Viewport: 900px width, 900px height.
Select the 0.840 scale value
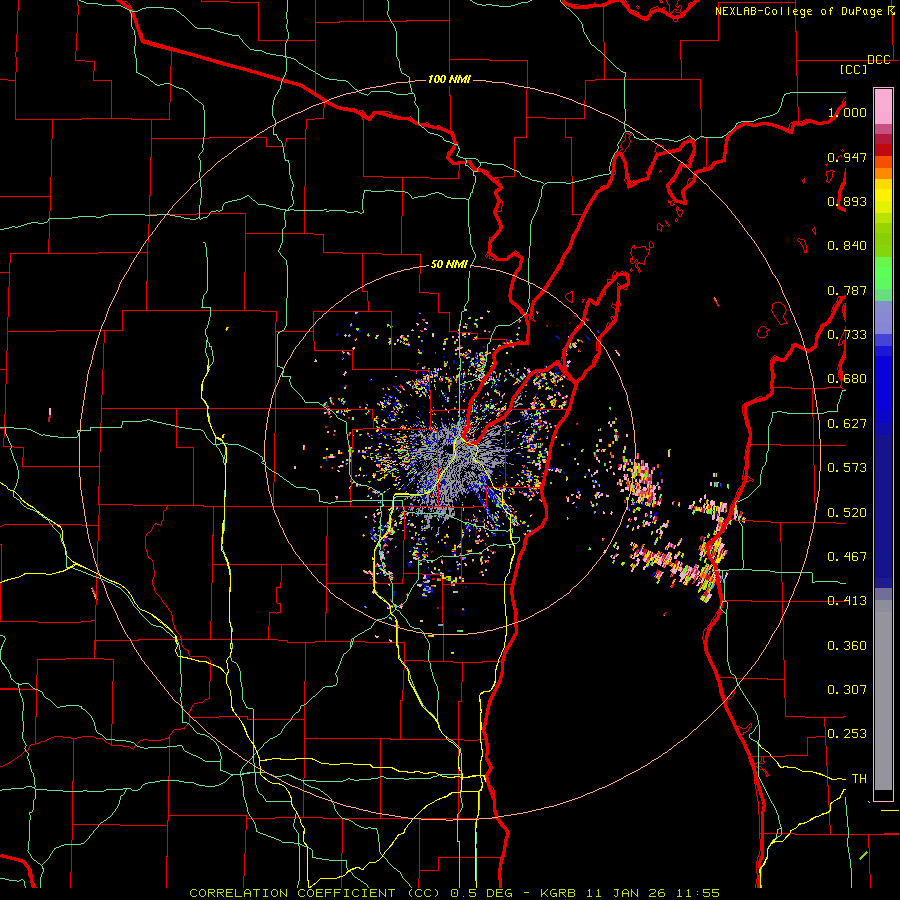click(847, 246)
